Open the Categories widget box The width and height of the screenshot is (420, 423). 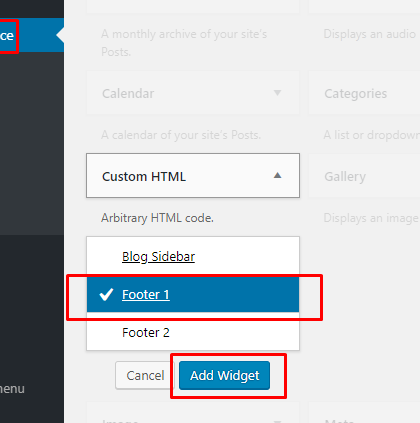click(x=364, y=93)
